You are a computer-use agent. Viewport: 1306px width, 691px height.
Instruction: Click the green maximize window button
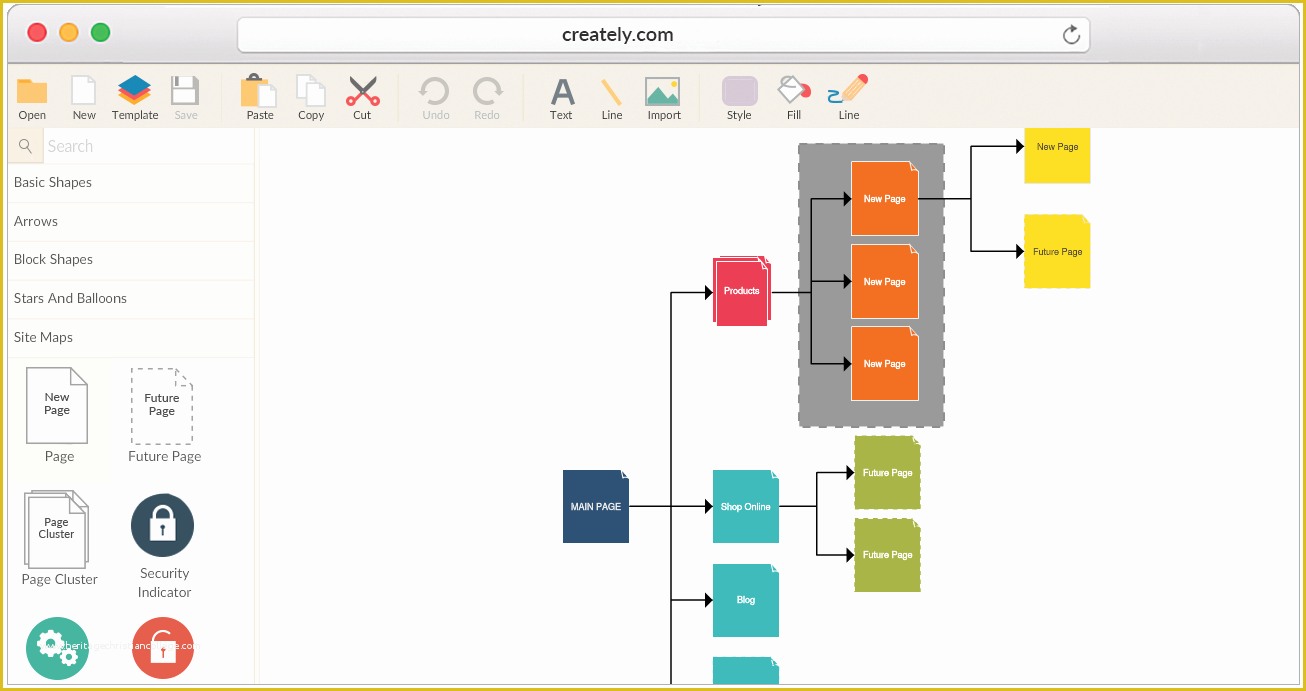(101, 32)
